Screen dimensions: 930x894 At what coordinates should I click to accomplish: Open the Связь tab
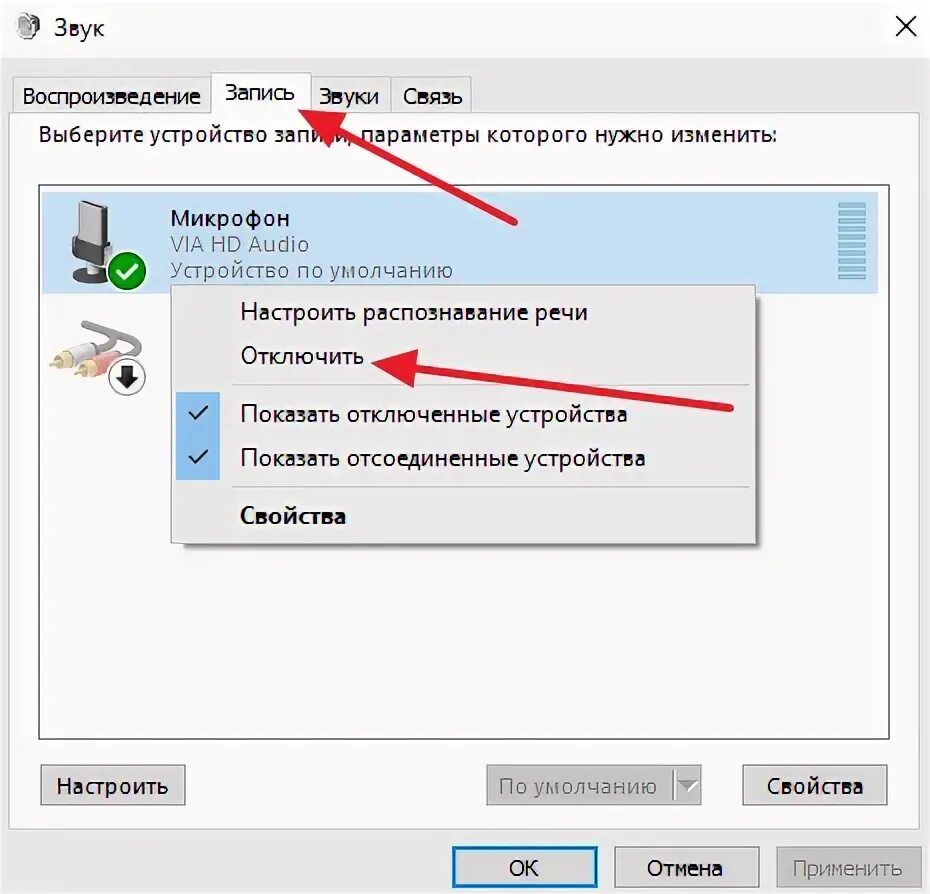[x=432, y=96]
